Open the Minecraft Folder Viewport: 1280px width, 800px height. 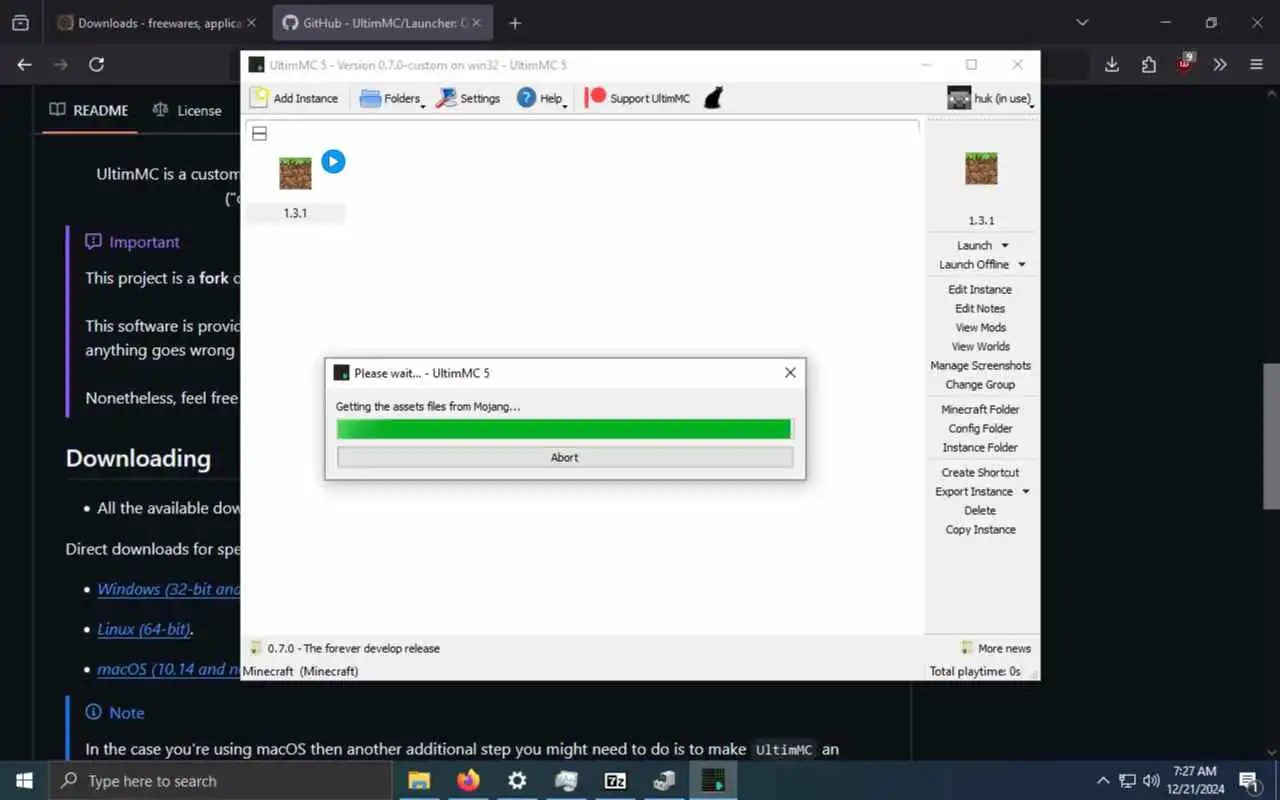pos(980,409)
